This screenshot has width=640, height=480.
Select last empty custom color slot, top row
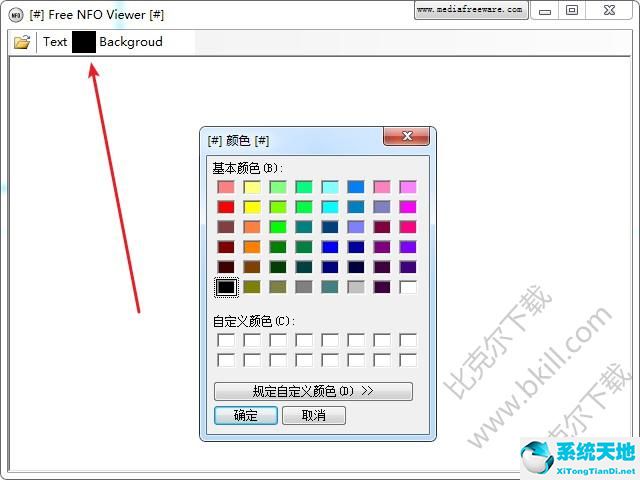pyautogui.click(x=408, y=340)
